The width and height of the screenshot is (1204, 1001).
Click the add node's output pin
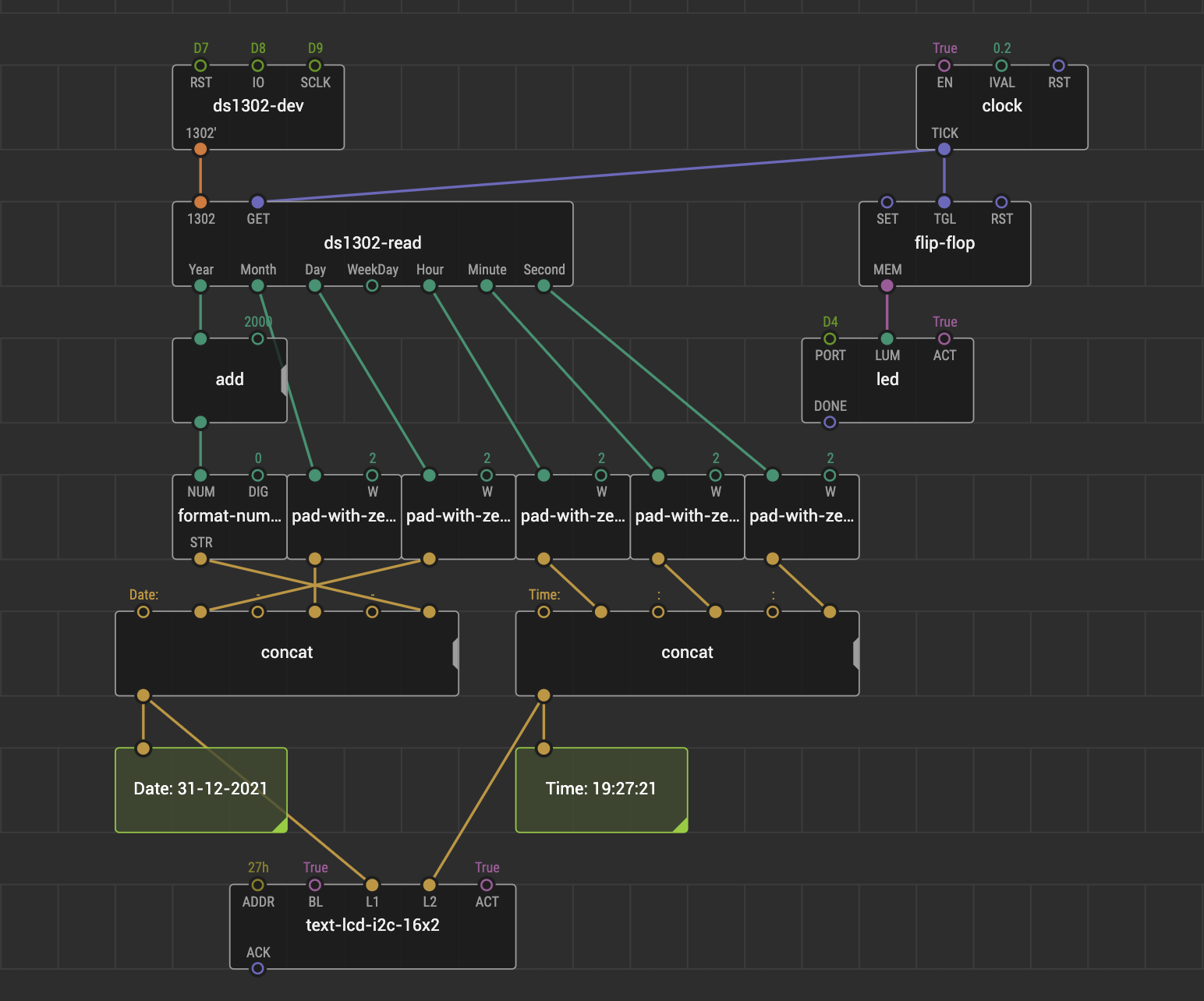point(200,423)
